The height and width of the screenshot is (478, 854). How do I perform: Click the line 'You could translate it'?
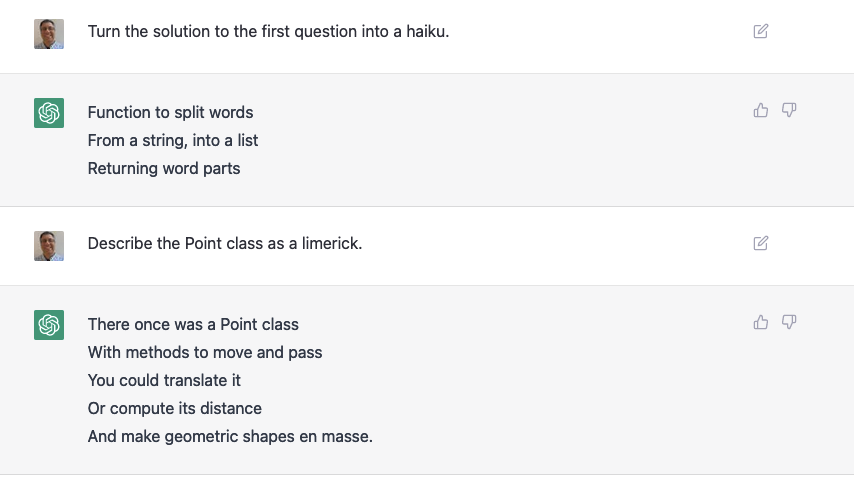coord(164,380)
